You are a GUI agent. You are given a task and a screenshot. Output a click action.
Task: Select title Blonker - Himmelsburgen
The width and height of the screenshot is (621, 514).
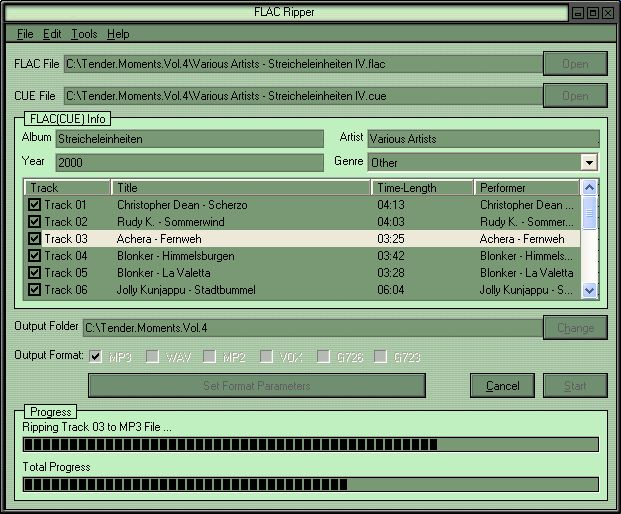point(175,256)
